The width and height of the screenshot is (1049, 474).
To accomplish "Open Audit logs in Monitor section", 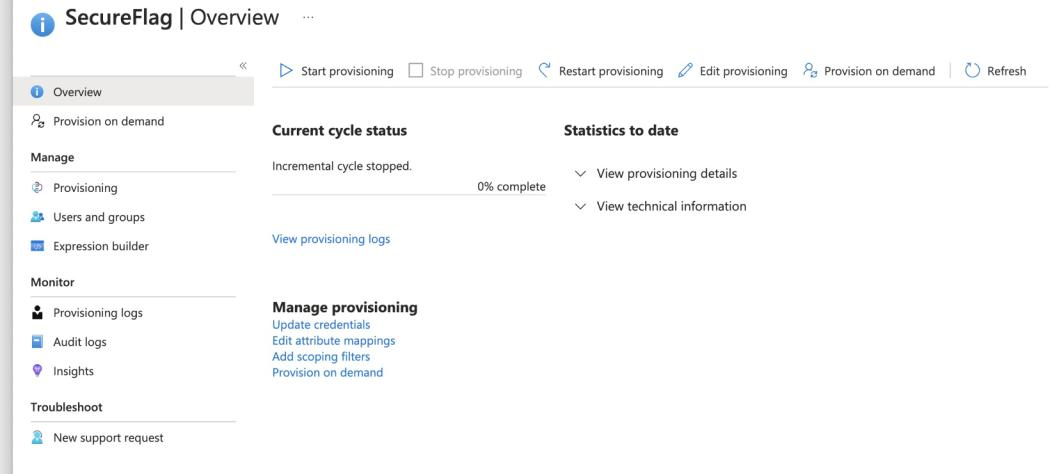I will (80, 342).
